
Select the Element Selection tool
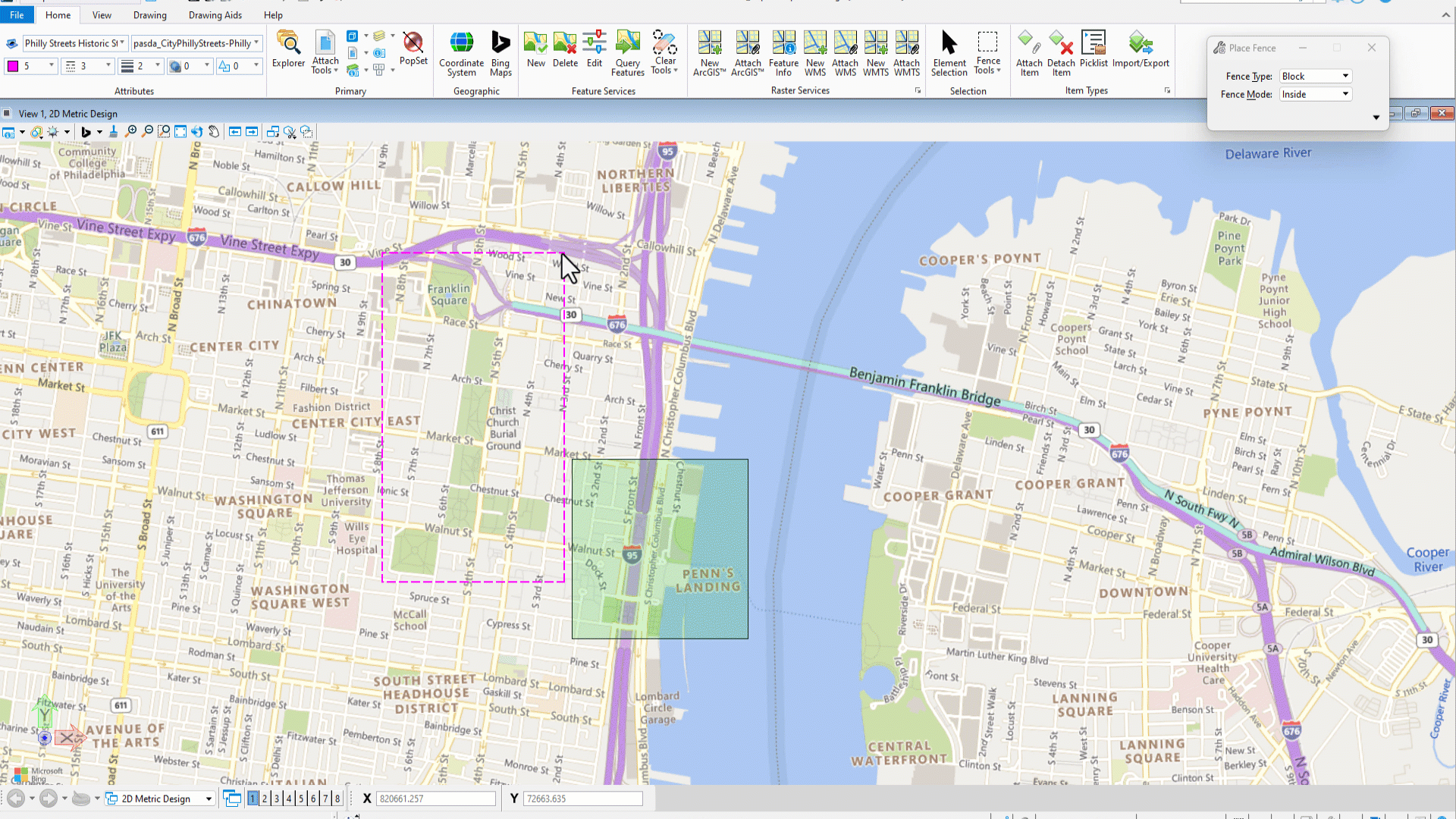click(949, 54)
